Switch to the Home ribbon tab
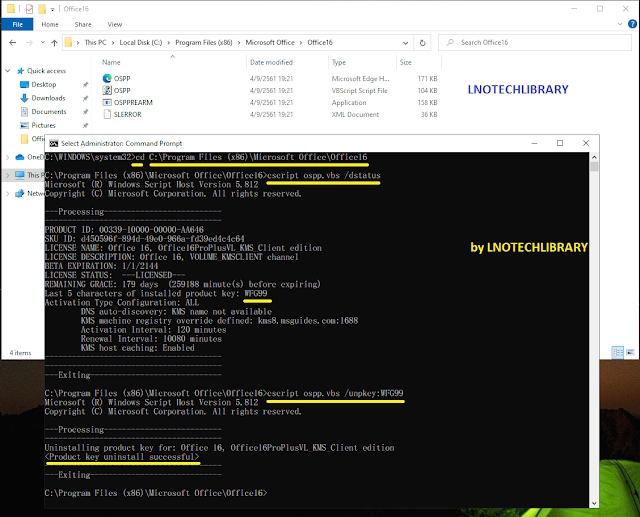640x517 pixels. (50, 24)
